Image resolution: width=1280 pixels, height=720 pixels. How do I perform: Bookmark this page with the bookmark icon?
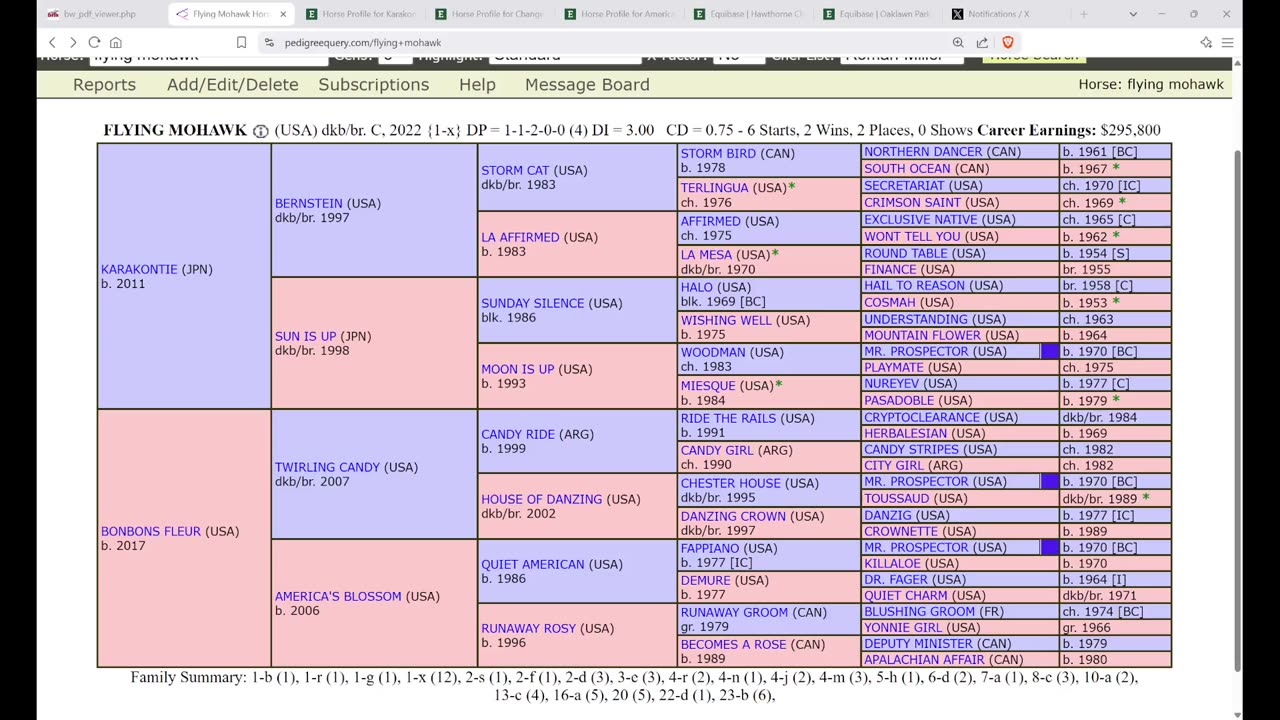coord(241,42)
